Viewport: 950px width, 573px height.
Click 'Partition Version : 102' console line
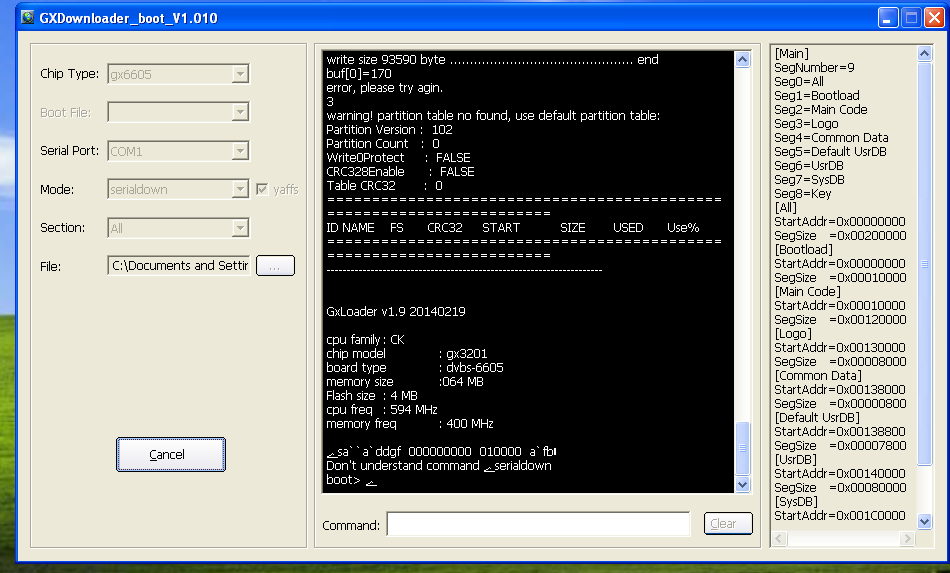[390, 130]
